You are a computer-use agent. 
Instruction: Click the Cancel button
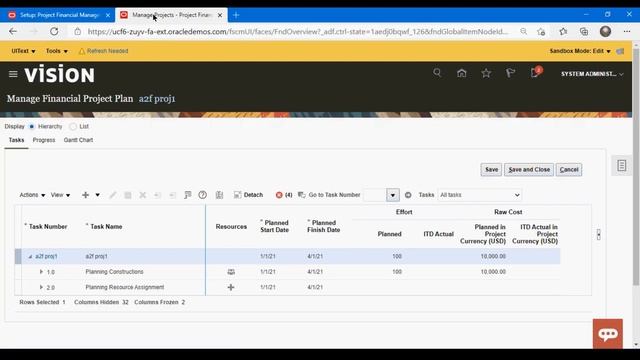click(x=569, y=169)
